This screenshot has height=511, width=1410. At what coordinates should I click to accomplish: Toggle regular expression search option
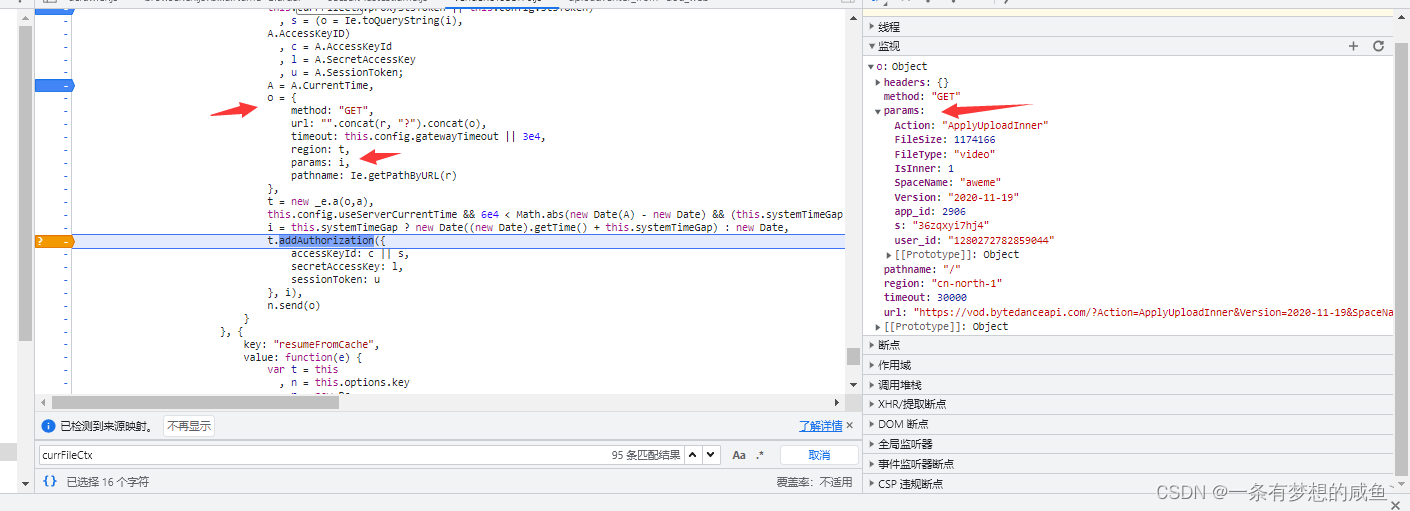[x=759, y=455]
